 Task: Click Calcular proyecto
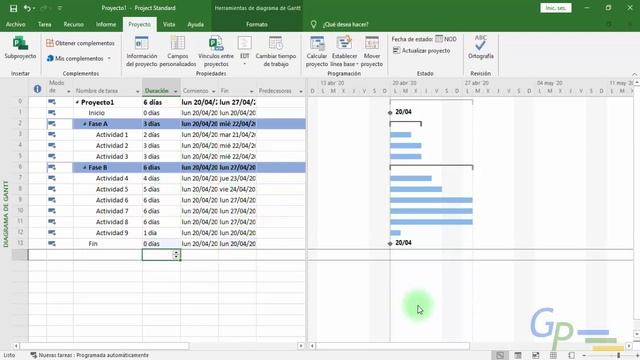(x=317, y=52)
